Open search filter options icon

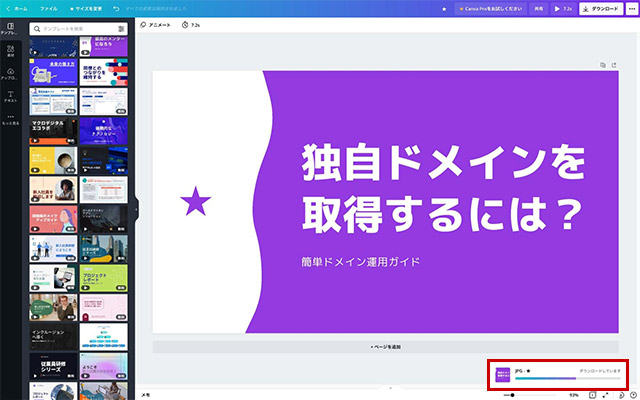coord(121,29)
